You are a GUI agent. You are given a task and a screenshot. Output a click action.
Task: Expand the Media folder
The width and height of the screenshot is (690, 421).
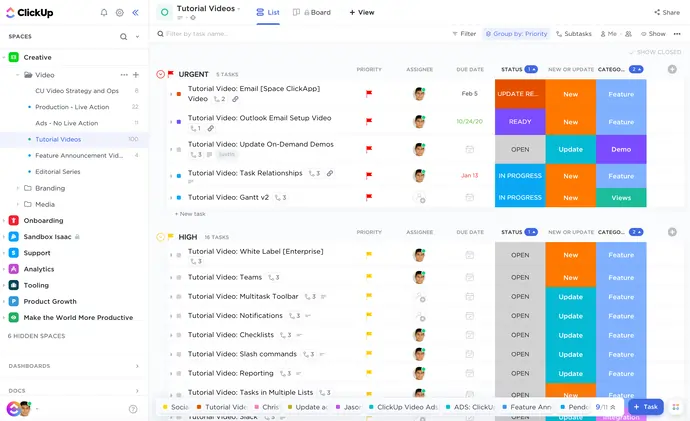click(17, 204)
